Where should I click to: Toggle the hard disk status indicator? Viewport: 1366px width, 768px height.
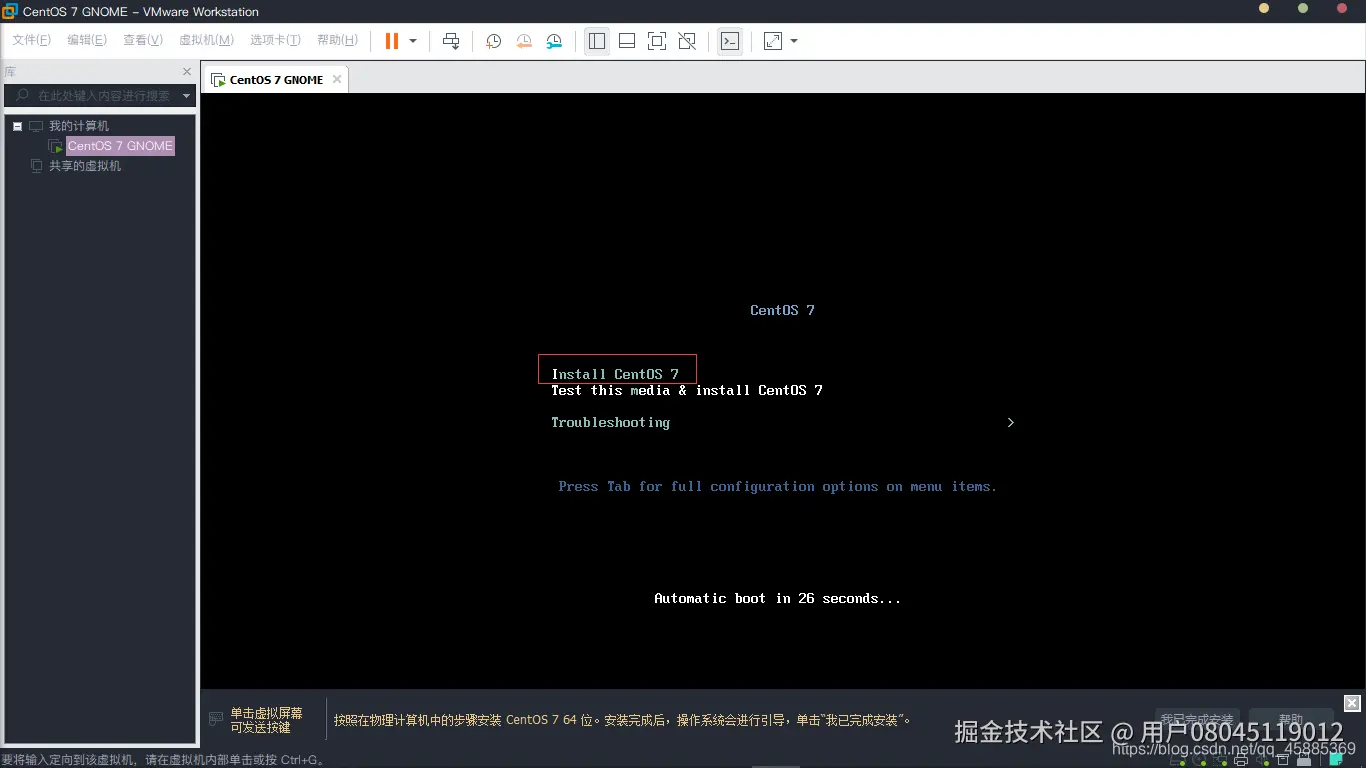click(x=1173, y=760)
